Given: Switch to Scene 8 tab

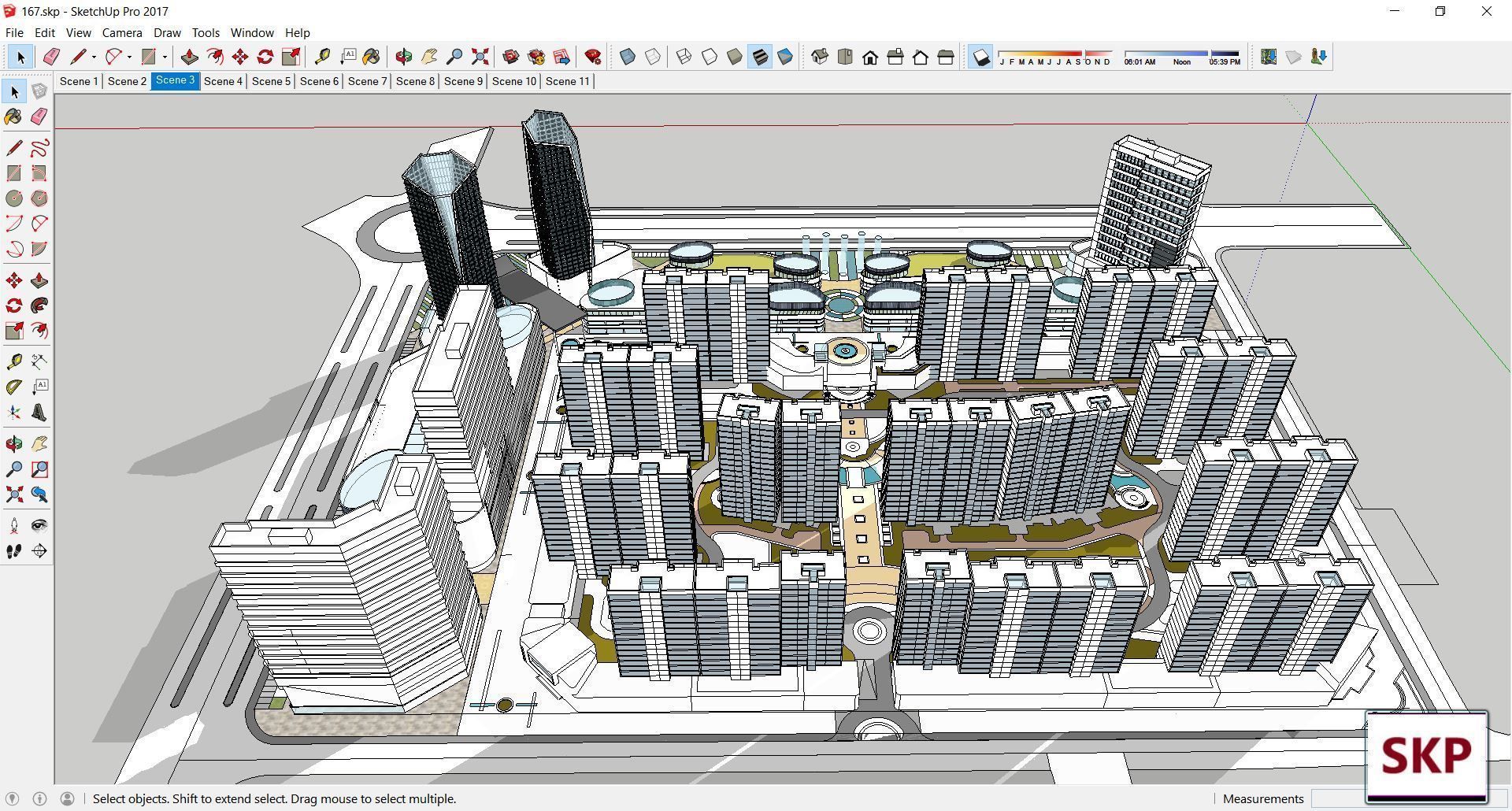Looking at the screenshot, I should click(x=415, y=81).
